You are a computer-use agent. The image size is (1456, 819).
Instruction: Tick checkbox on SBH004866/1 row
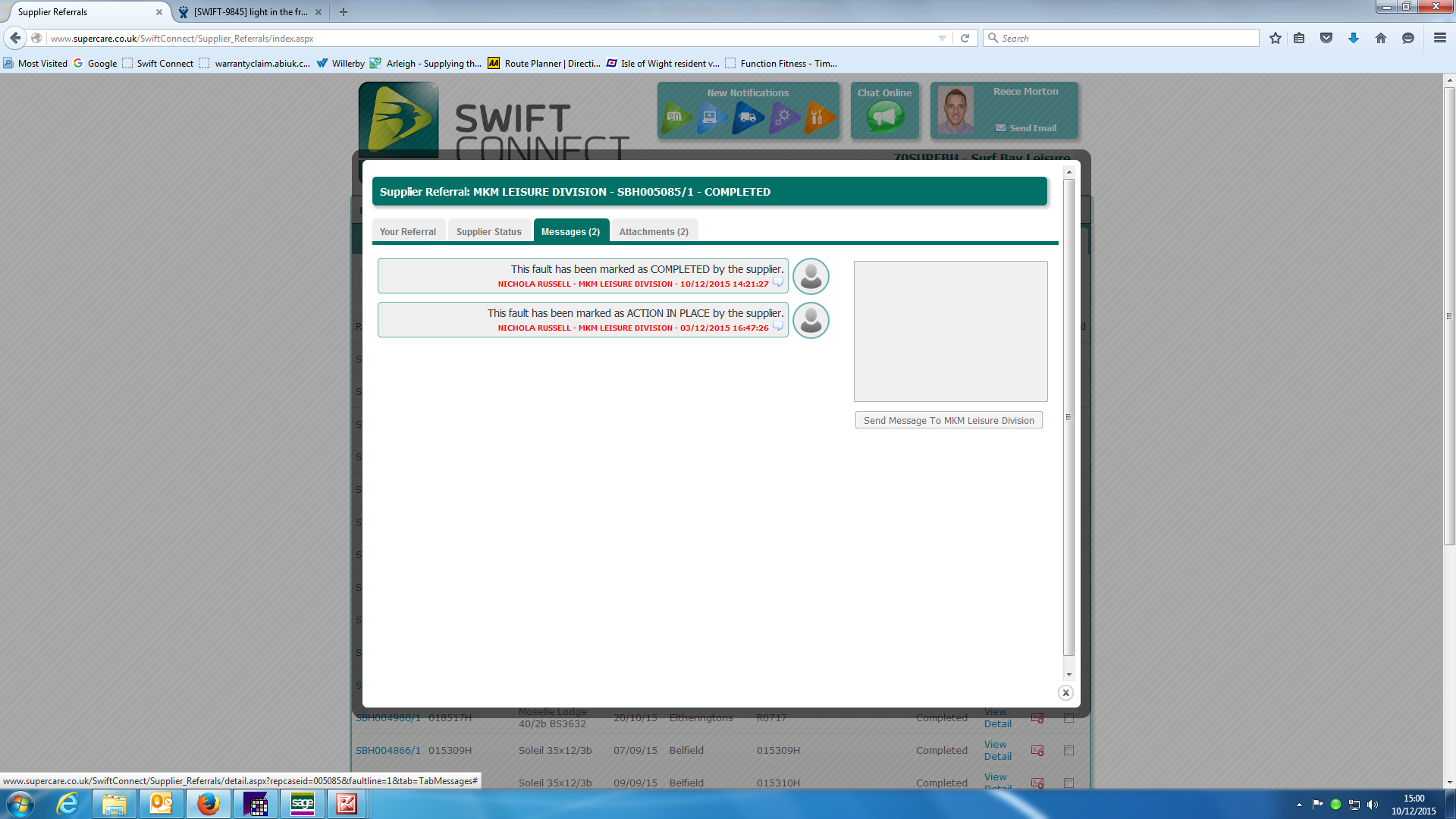coord(1068,750)
